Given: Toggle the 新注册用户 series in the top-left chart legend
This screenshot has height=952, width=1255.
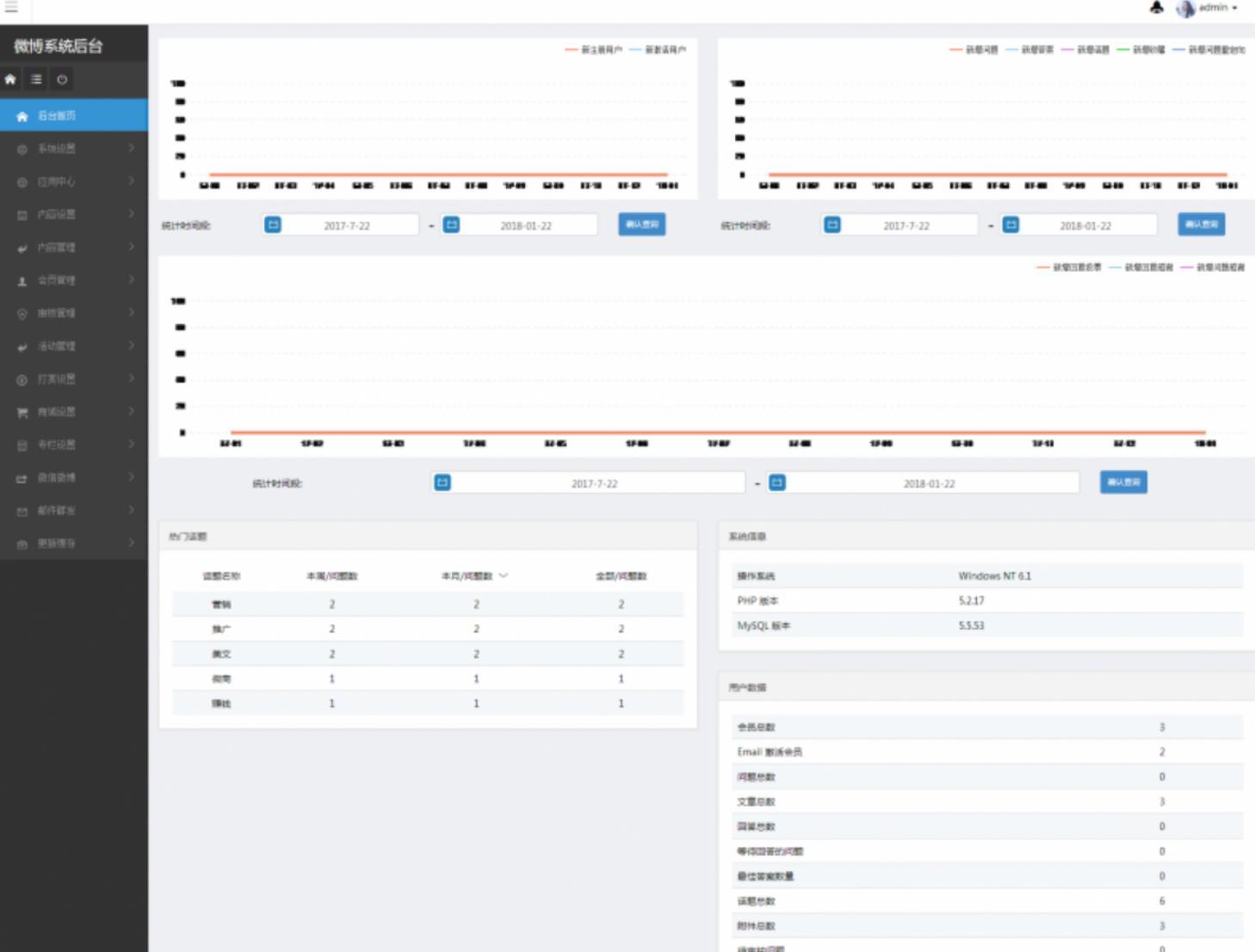Looking at the screenshot, I should click(594, 50).
